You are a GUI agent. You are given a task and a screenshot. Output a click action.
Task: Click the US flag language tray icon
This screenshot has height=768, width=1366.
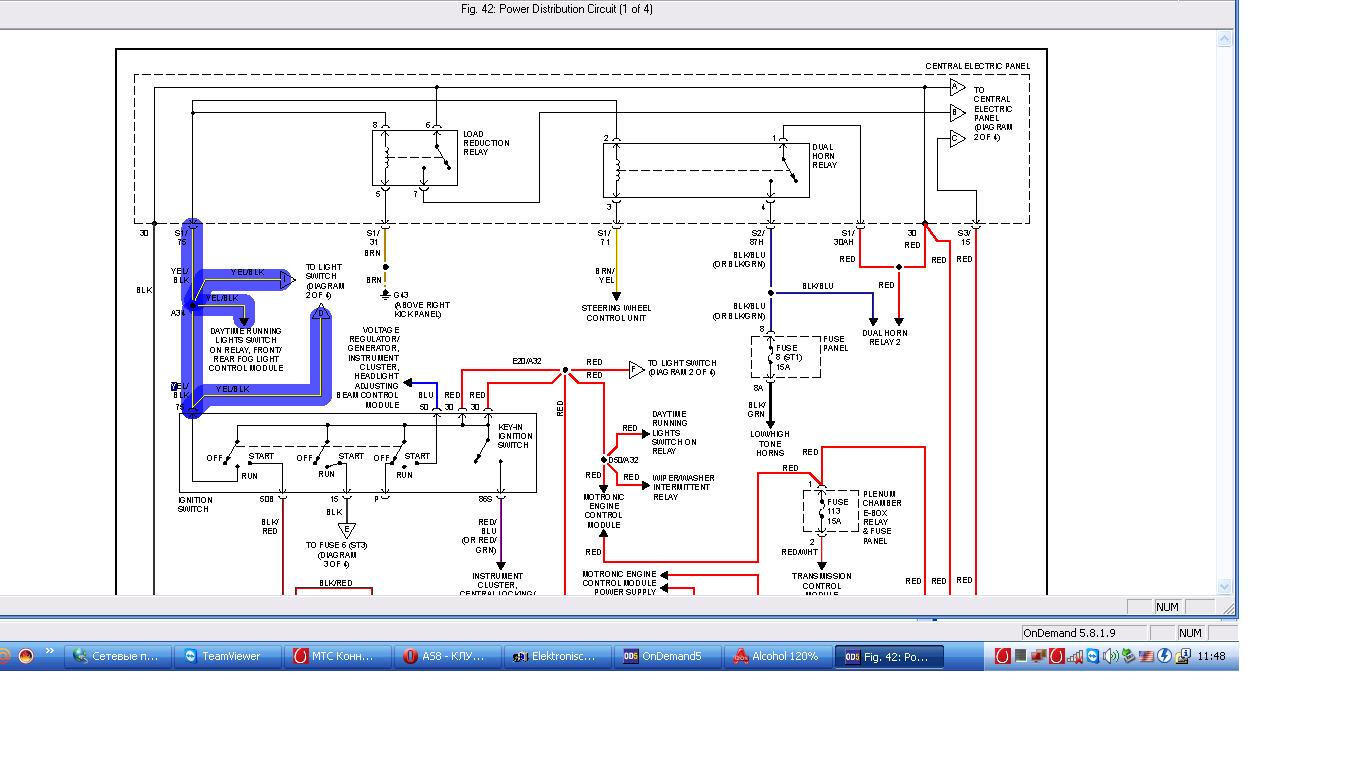click(x=1146, y=656)
